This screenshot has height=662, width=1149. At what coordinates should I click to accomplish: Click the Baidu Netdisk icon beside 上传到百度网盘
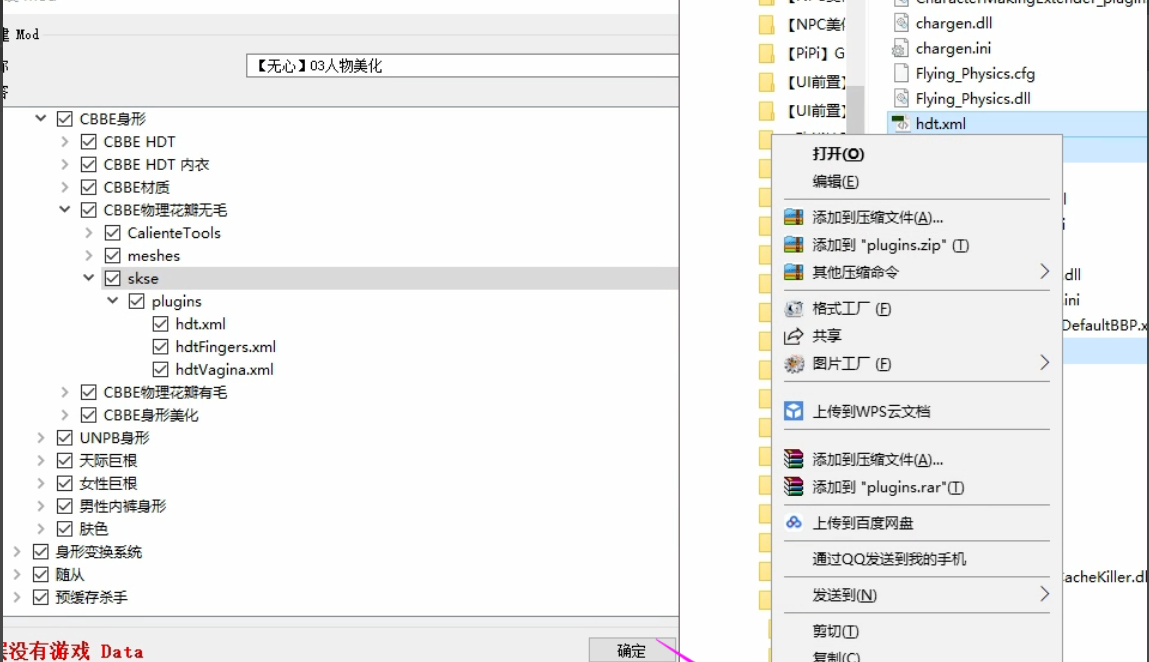tap(794, 523)
